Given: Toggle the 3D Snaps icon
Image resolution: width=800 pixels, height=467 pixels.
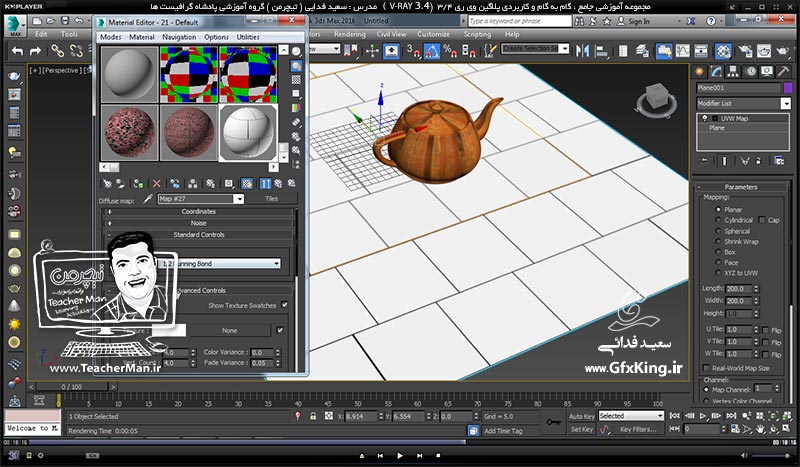Looking at the screenshot, I should pyautogui.click(x=412, y=51).
